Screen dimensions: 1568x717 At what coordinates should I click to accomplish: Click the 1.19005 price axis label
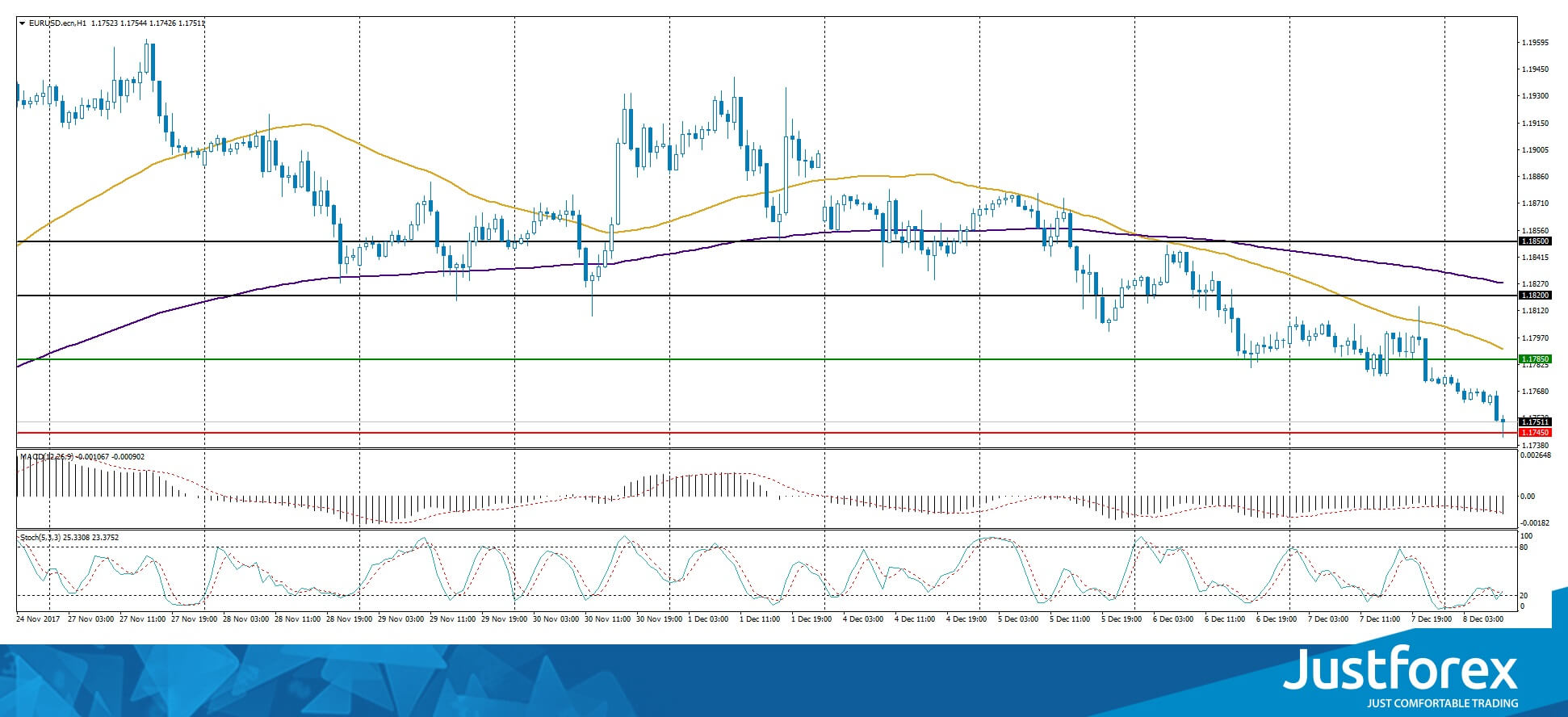[1534, 150]
